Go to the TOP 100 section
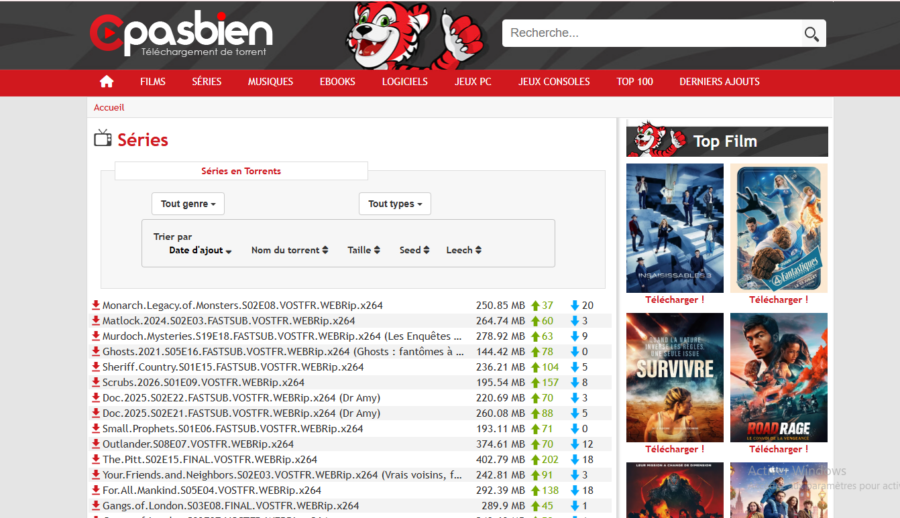 coord(634,82)
